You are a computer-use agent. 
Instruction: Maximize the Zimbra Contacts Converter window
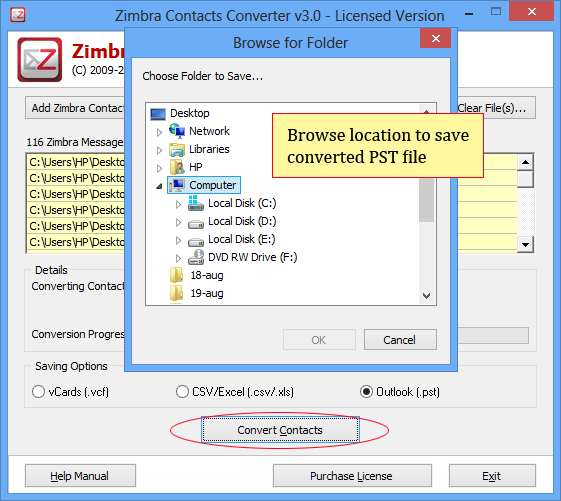pyautogui.click(x=496, y=12)
